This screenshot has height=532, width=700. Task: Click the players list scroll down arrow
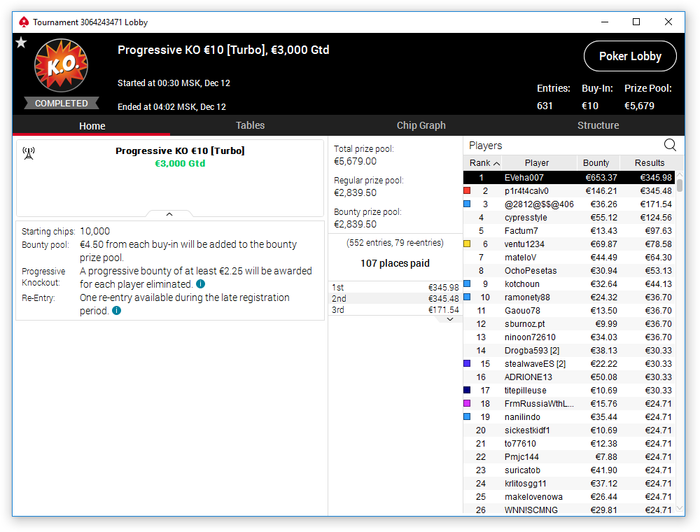coord(679,508)
